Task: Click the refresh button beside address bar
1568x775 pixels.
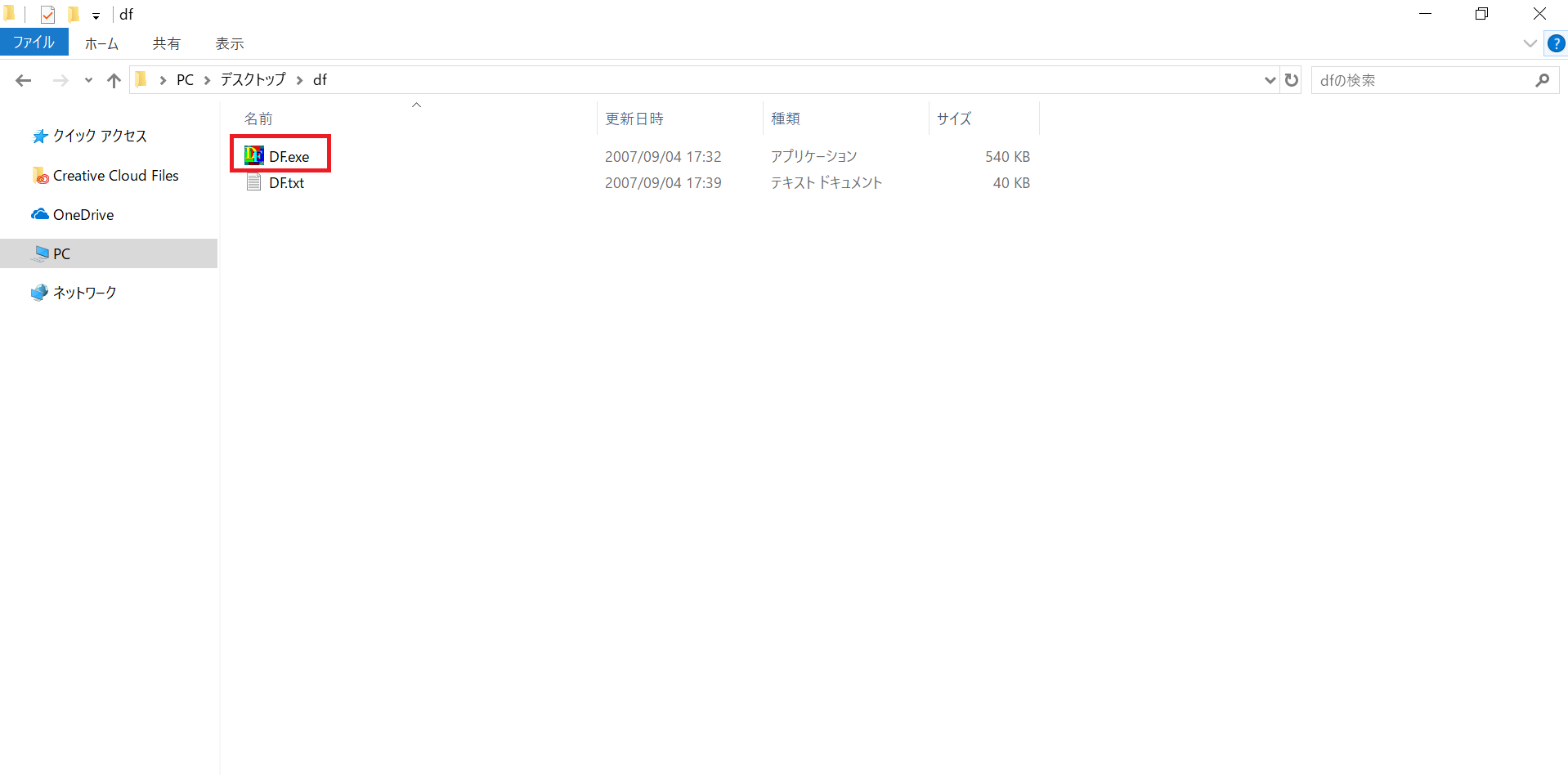Action: pyautogui.click(x=1292, y=80)
